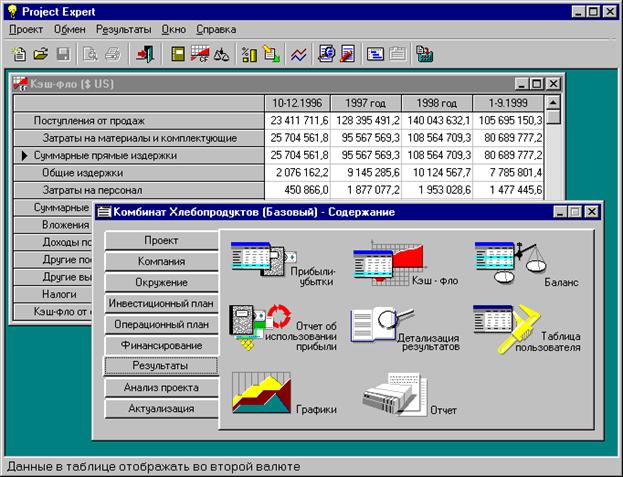Click the exit door toolbar icon
This screenshot has height=477, width=623.
click(145, 55)
